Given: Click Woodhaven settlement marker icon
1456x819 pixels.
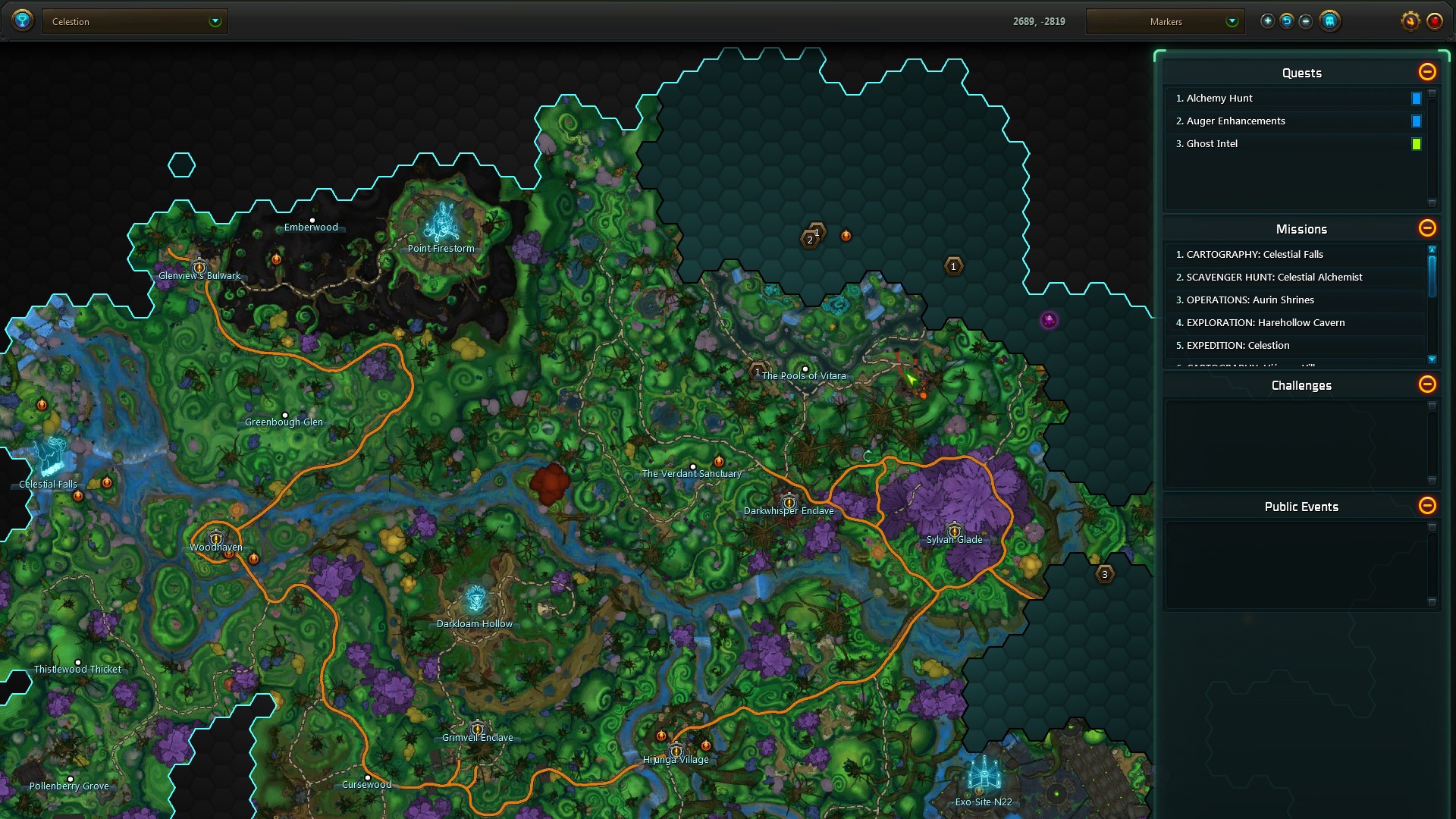Looking at the screenshot, I should click(x=216, y=538).
